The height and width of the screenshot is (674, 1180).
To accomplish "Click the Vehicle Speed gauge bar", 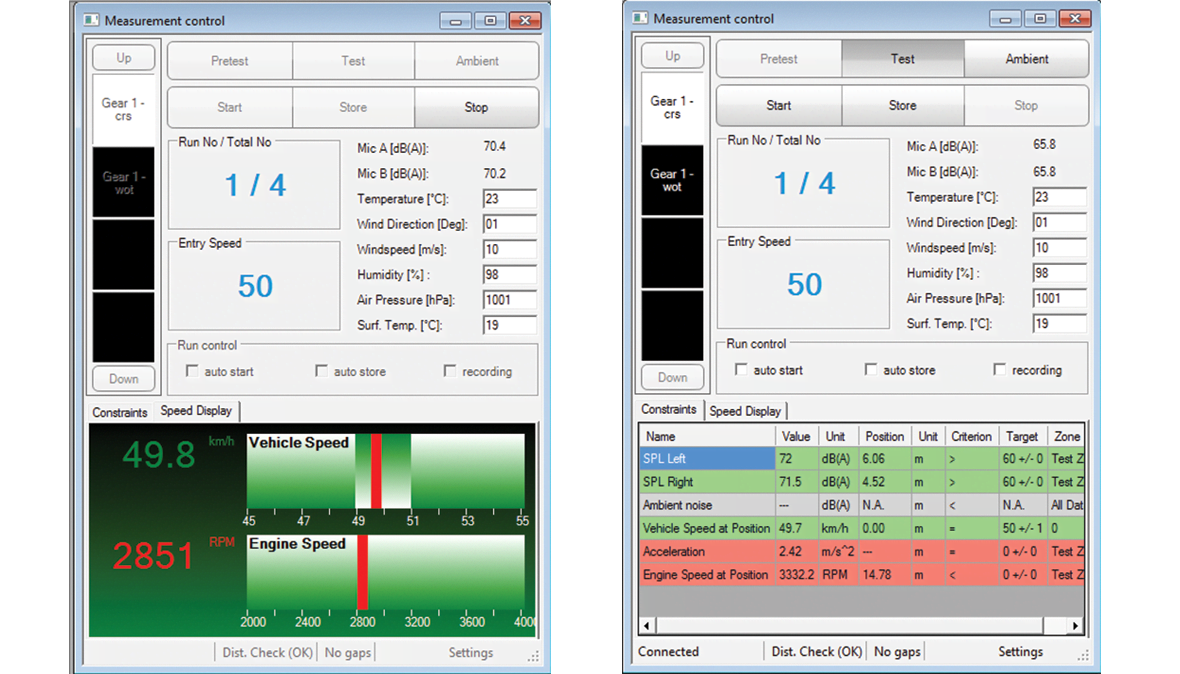I will (385, 471).
